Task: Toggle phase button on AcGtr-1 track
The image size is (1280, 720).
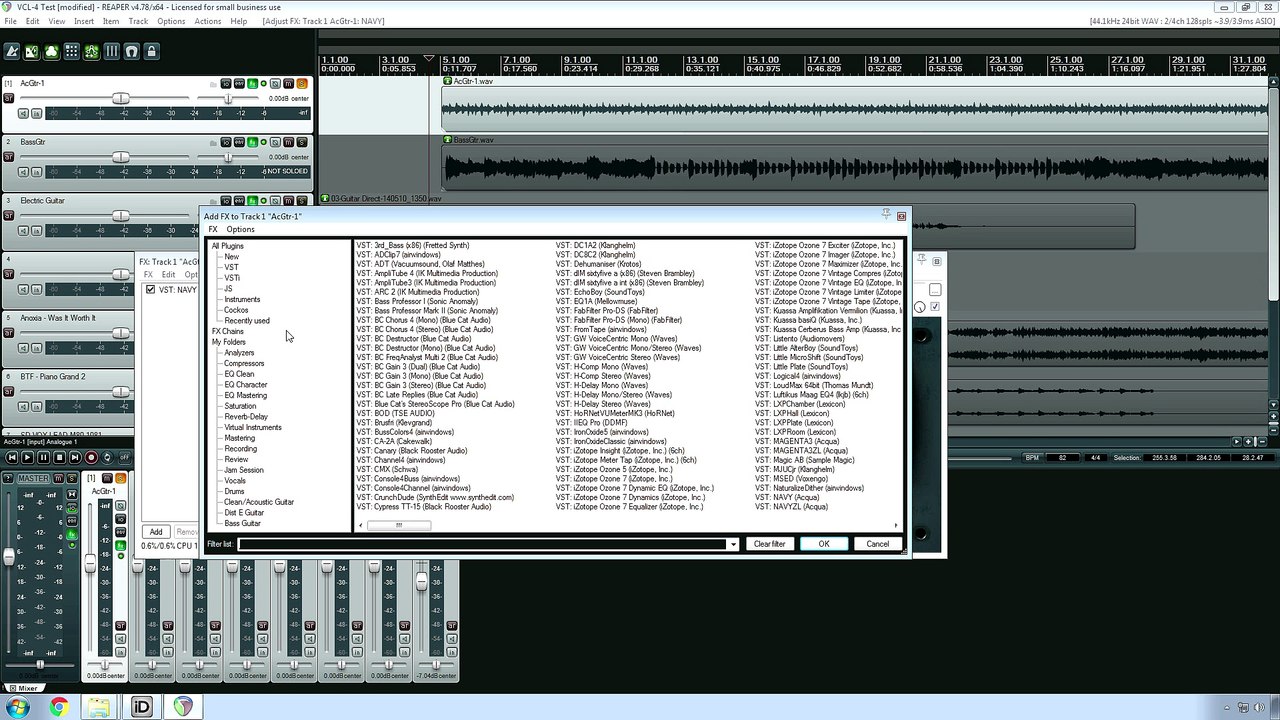Action: click(x=276, y=84)
